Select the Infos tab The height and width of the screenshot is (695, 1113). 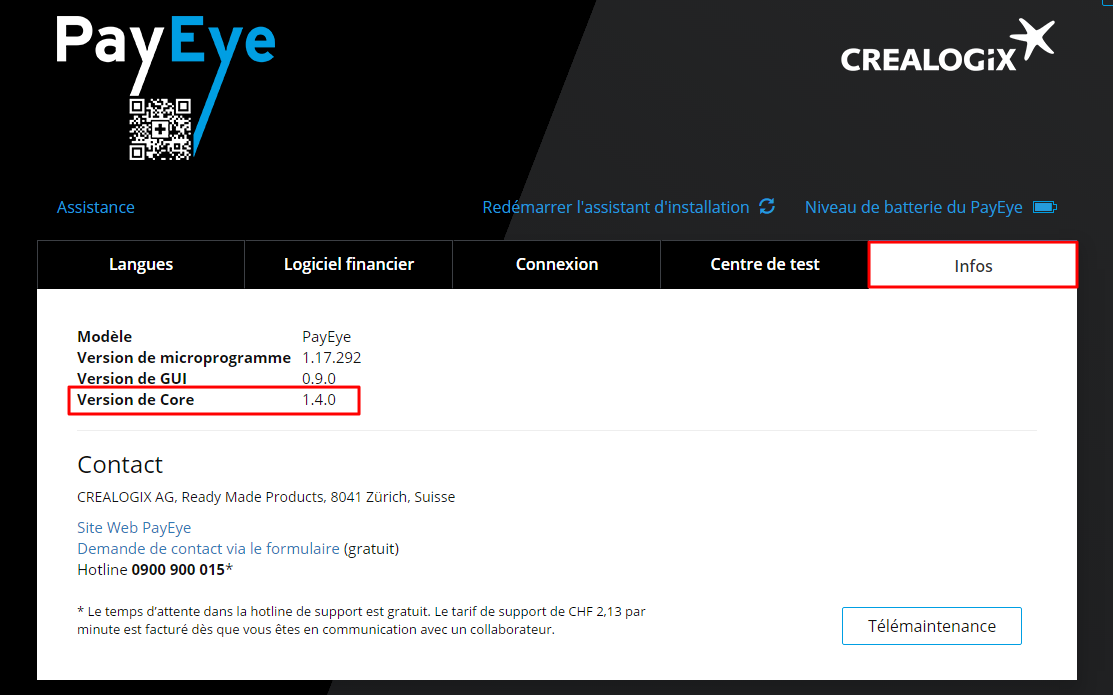[973, 266]
